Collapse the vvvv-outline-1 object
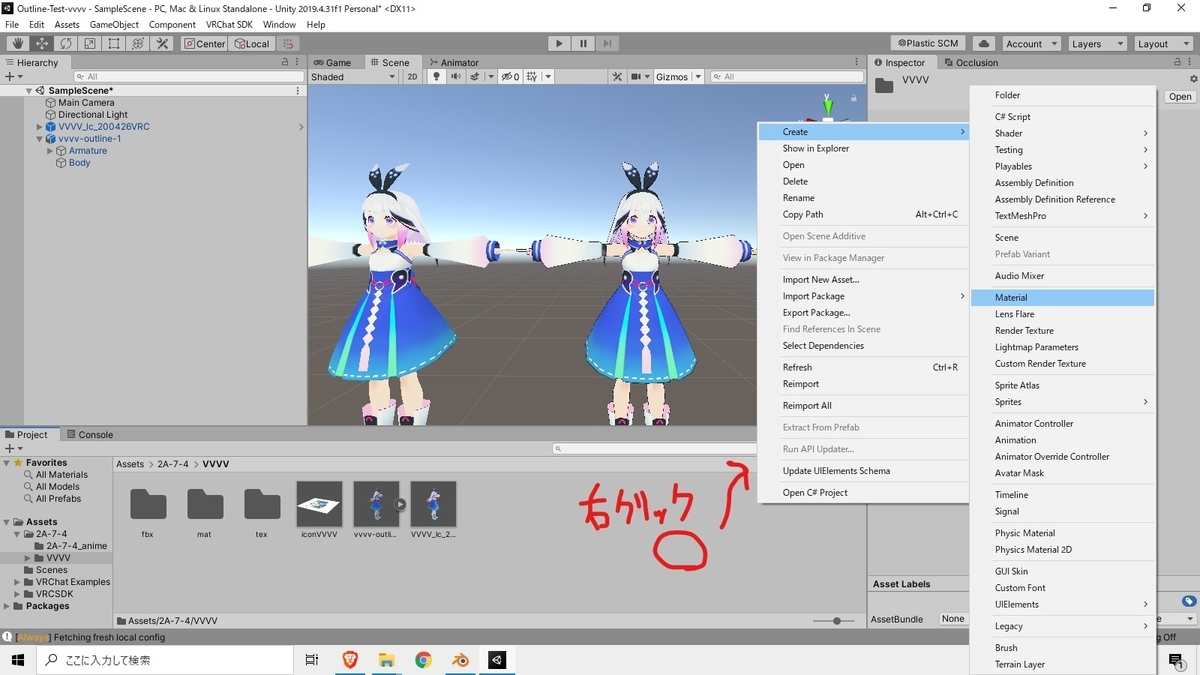This screenshot has width=1200, height=675. tap(39, 139)
